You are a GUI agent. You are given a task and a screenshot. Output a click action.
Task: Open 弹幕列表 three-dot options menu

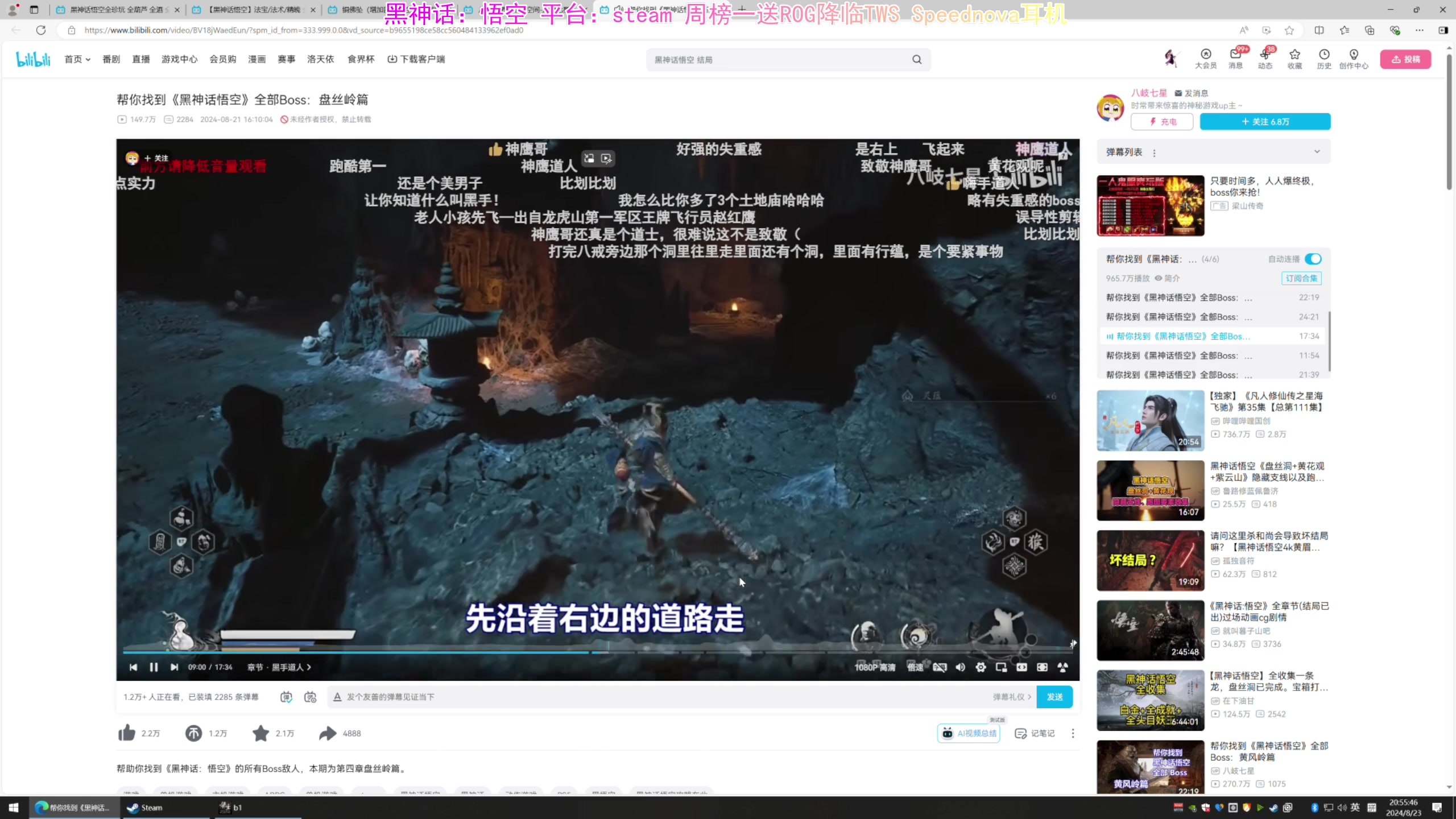point(1154,152)
